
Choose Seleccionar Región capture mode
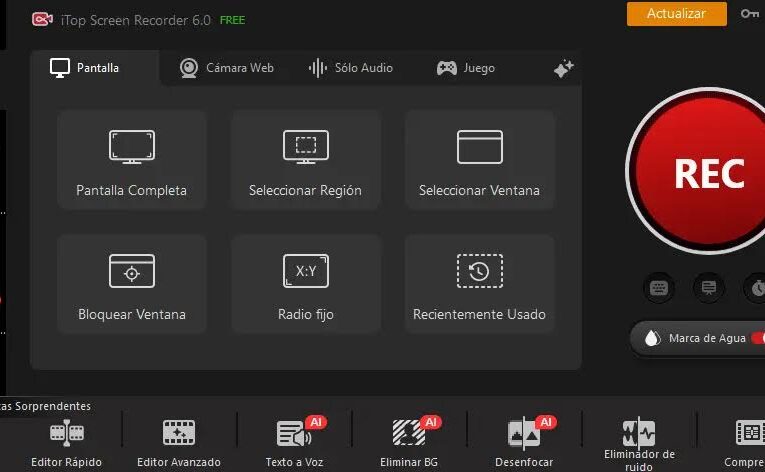(306, 160)
